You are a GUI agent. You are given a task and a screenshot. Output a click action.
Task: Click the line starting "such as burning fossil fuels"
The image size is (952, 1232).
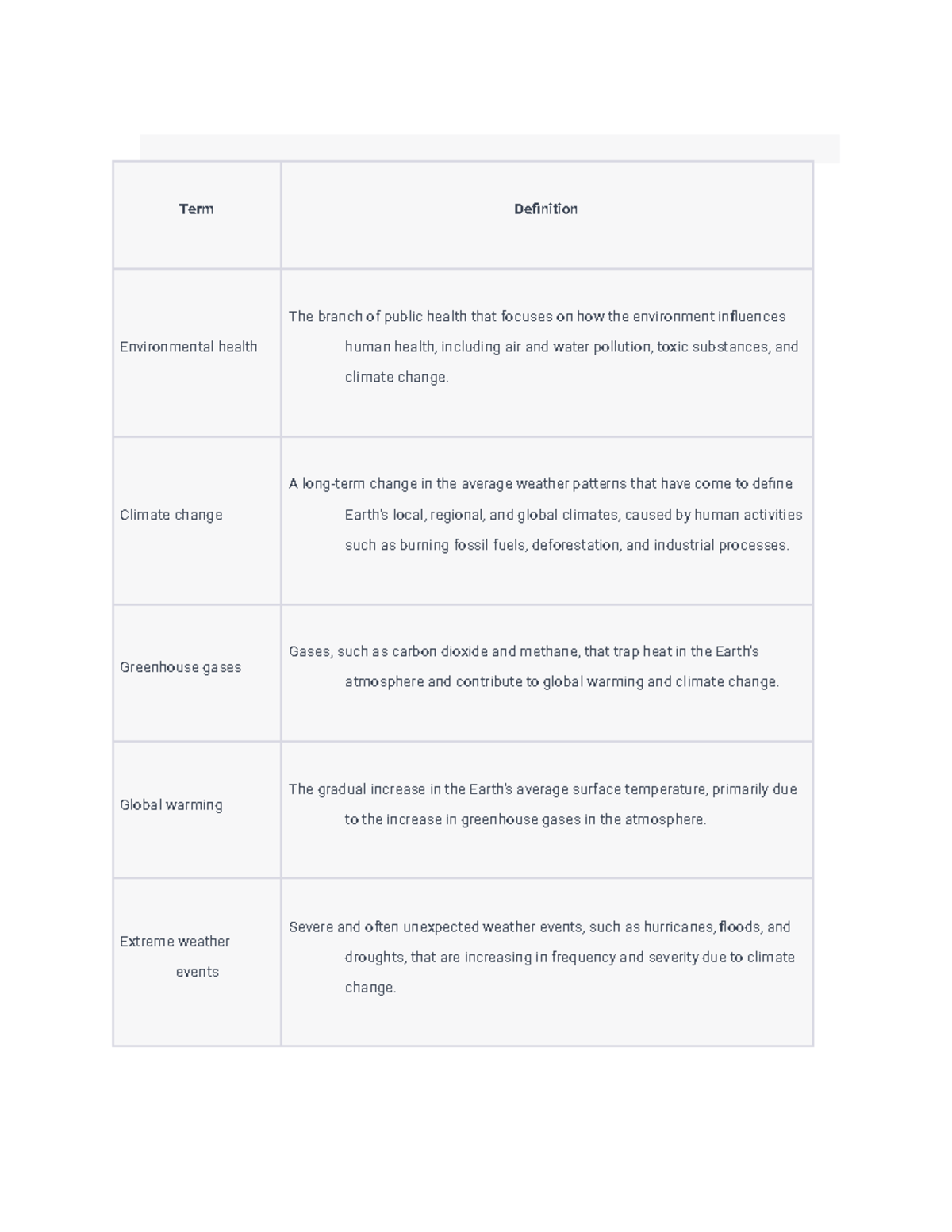pos(567,545)
